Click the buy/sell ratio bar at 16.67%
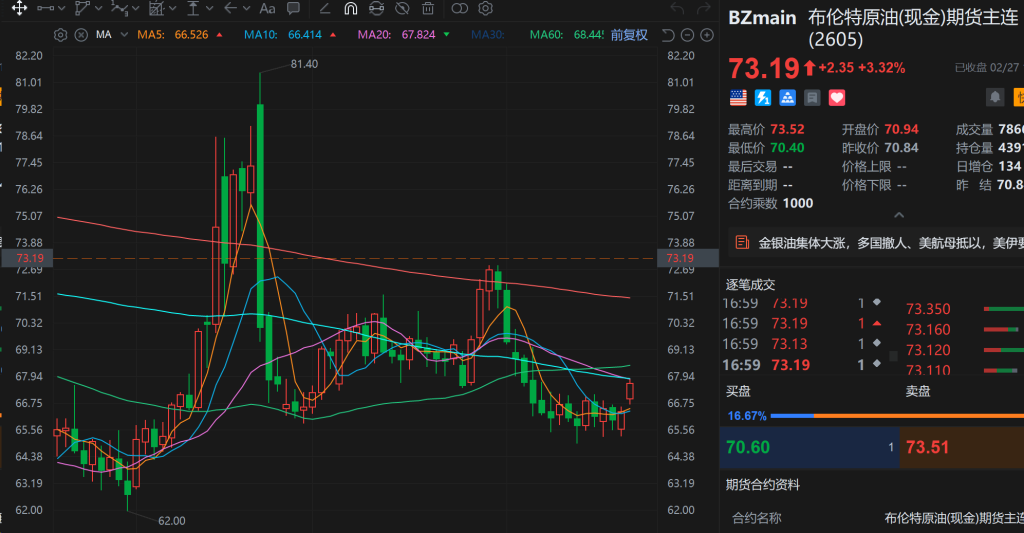 tap(870, 415)
